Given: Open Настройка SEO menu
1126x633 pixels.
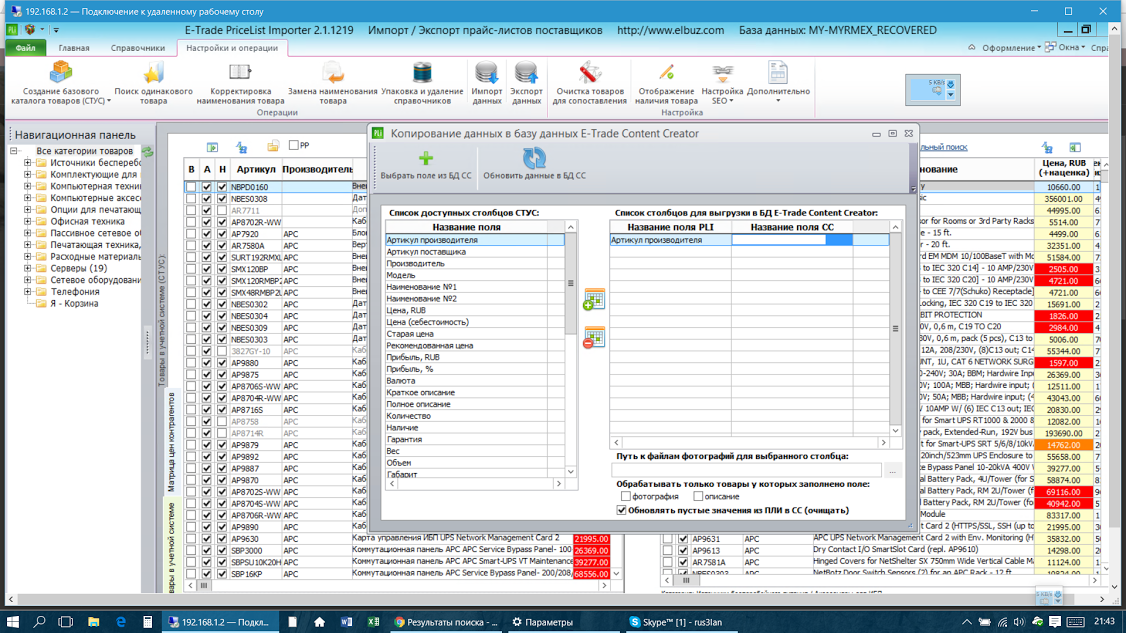Looking at the screenshot, I should (x=722, y=83).
